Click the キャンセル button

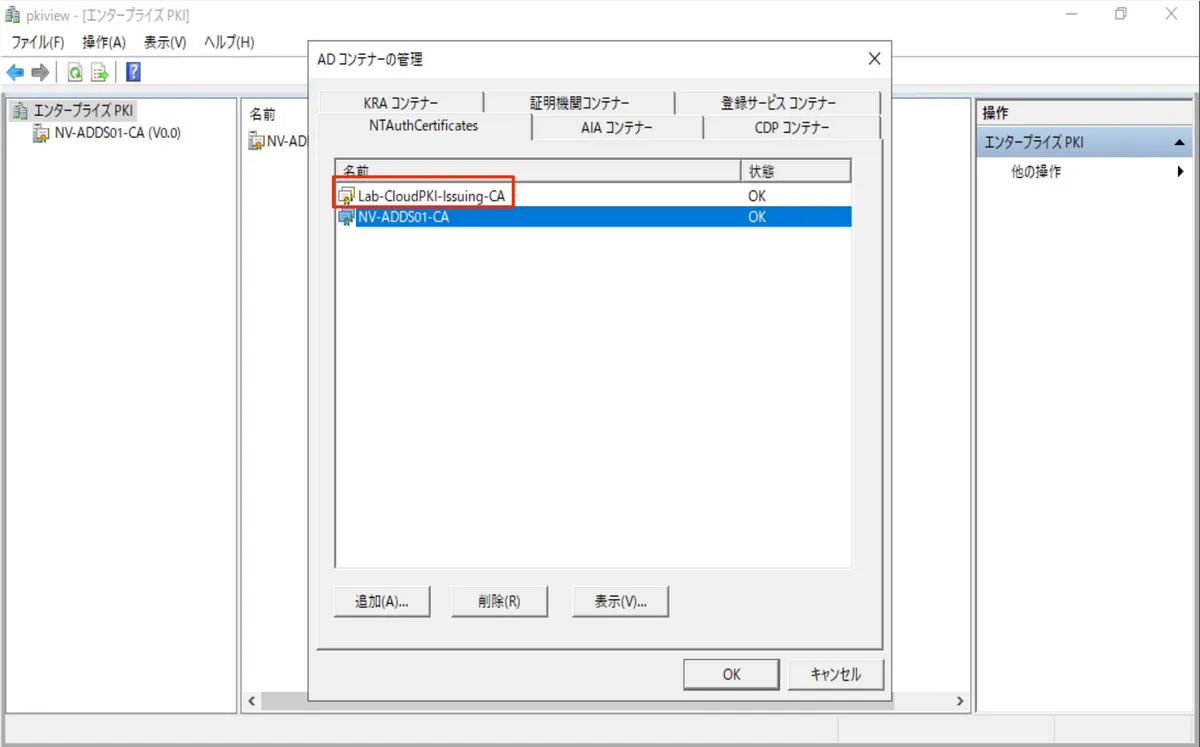836,674
